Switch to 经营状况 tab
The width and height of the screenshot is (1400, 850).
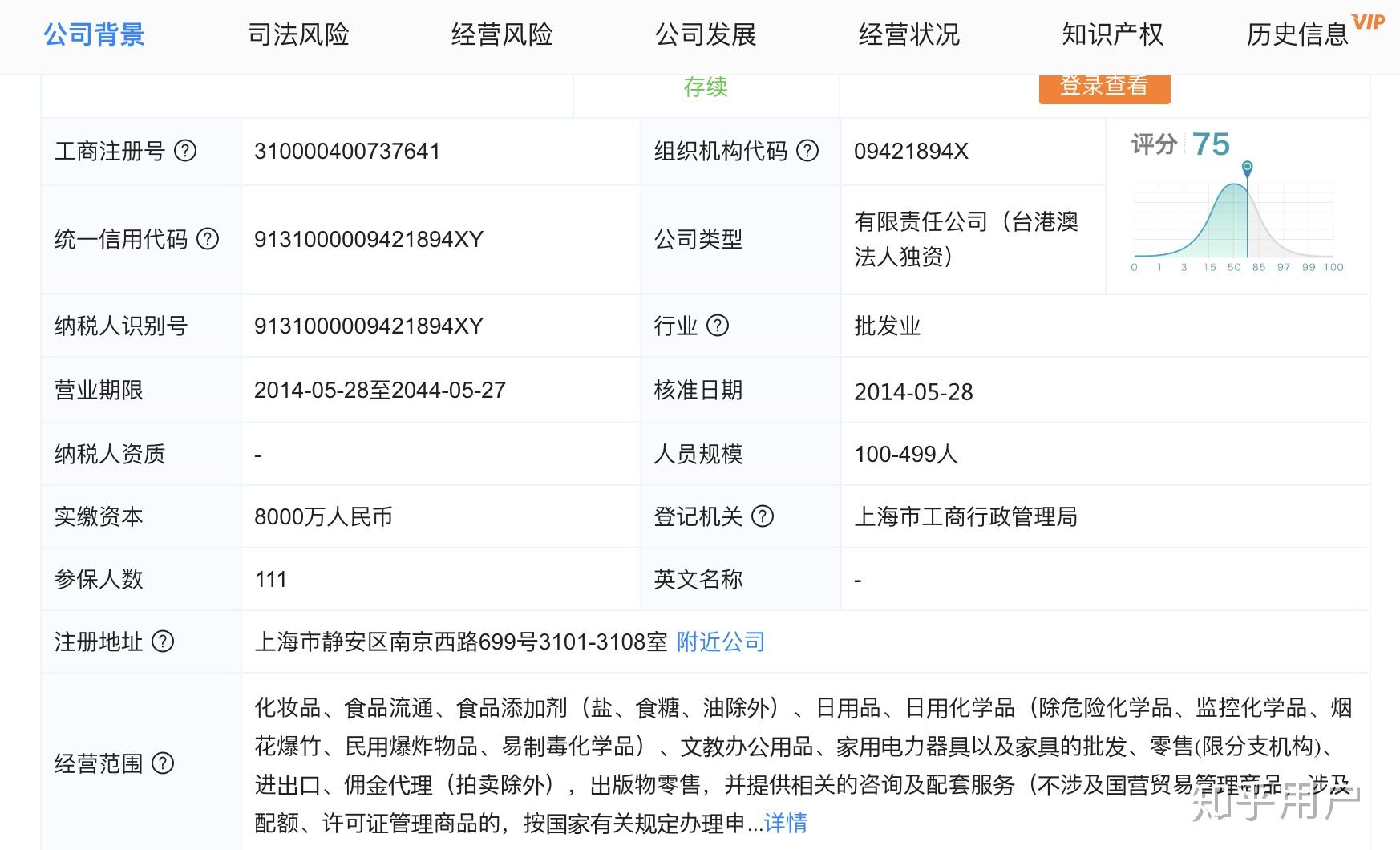click(909, 34)
